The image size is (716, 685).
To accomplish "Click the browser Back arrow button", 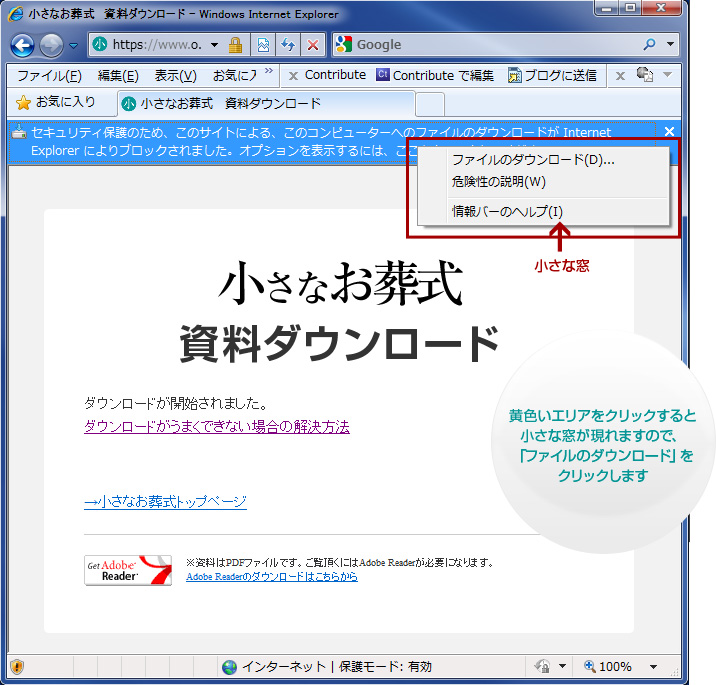I will 22,45.
